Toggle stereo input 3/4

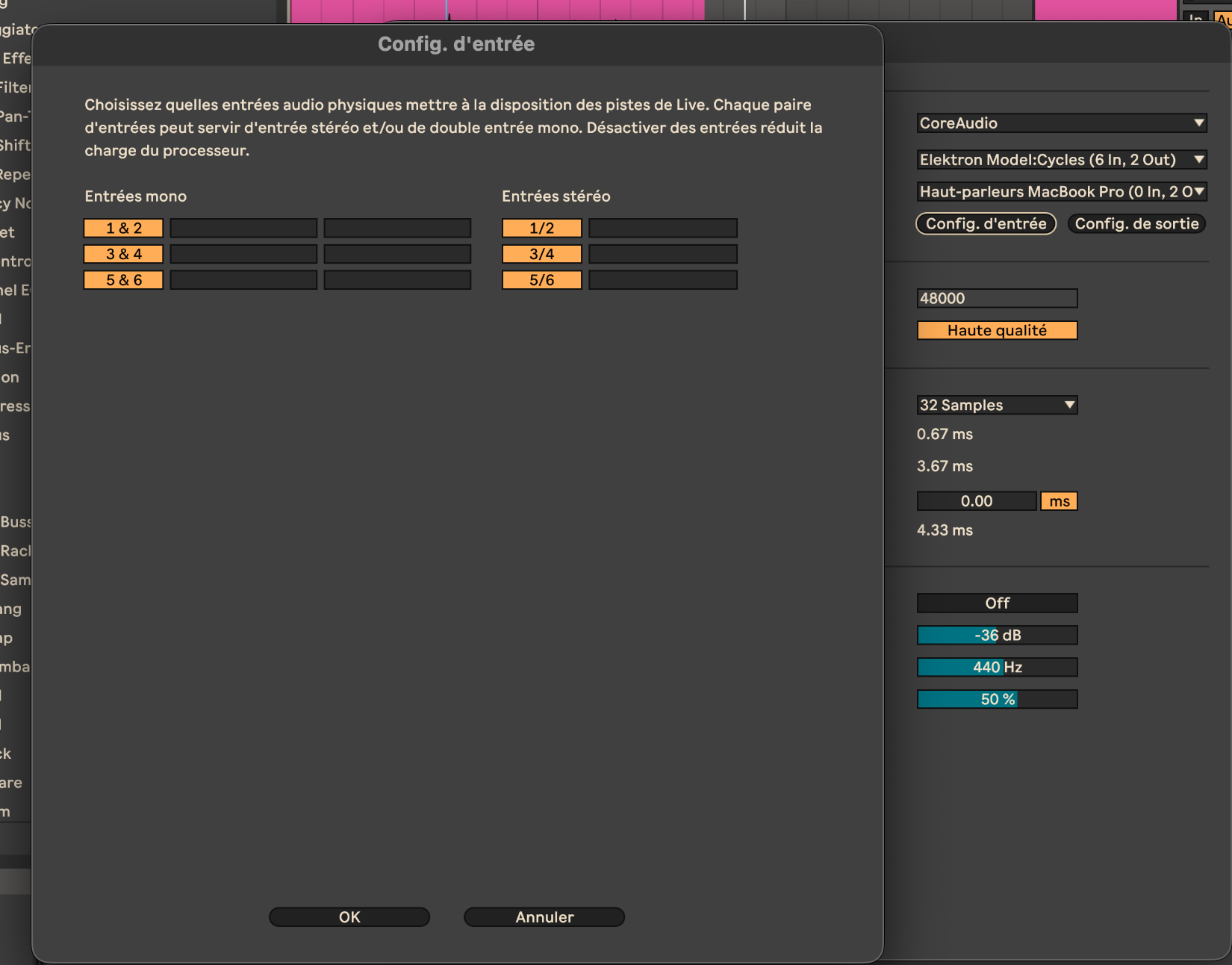click(x=542, y=254)
